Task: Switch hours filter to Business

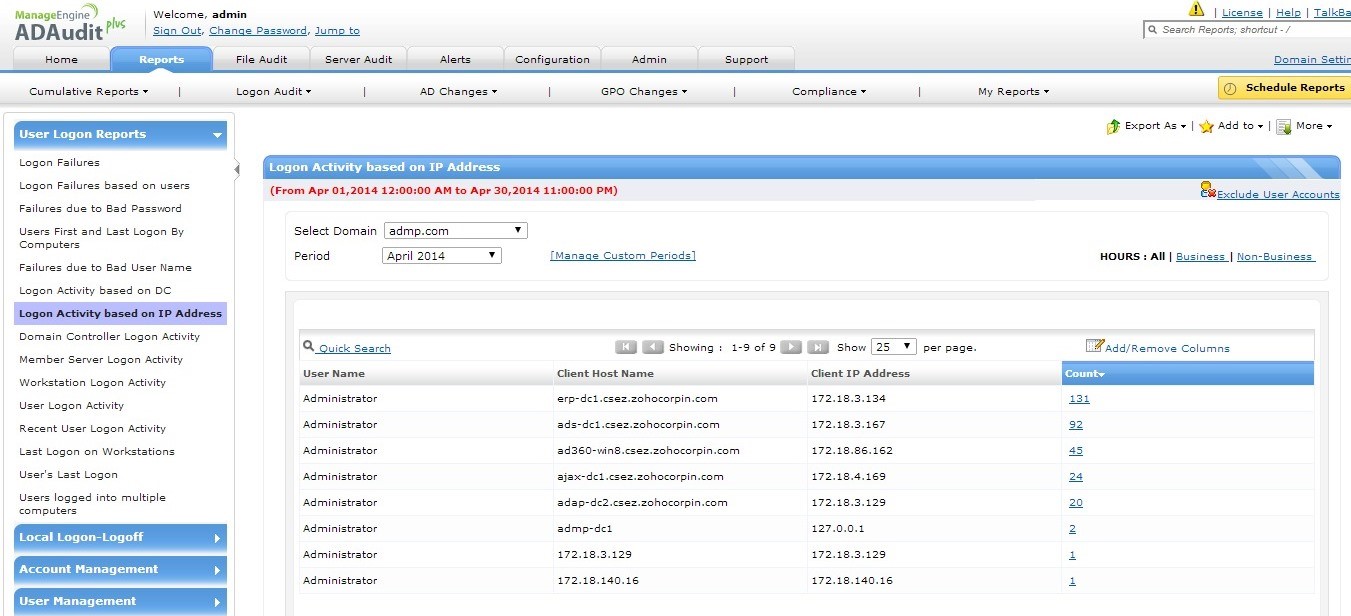Action: click(x=1201, y=256)
